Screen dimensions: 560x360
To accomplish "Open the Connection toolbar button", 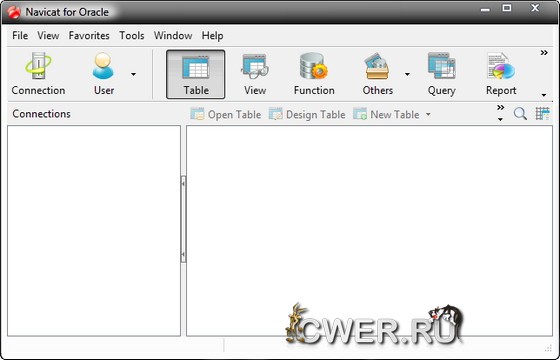I will [38, 74].
